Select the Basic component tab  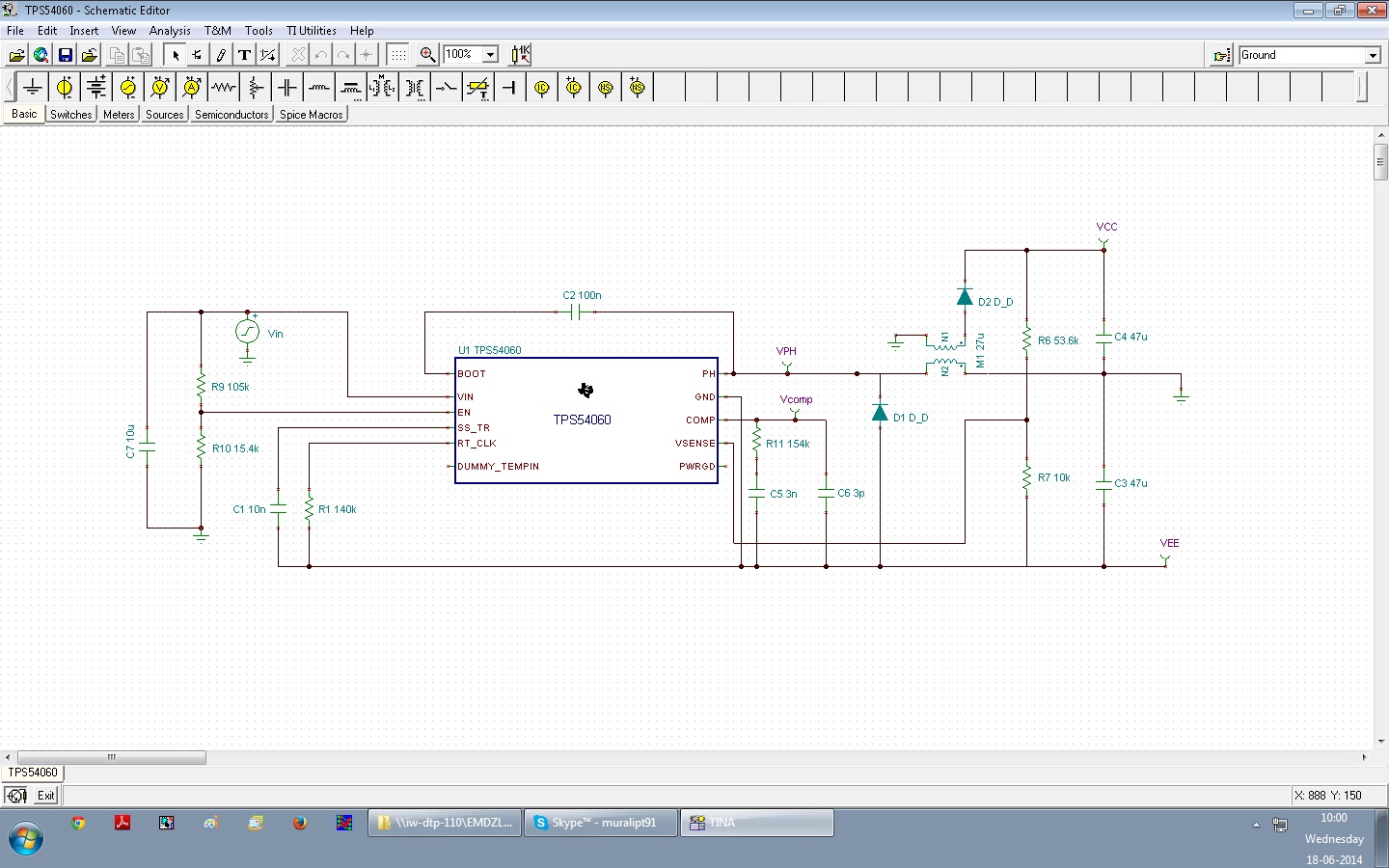pos(24,114)
